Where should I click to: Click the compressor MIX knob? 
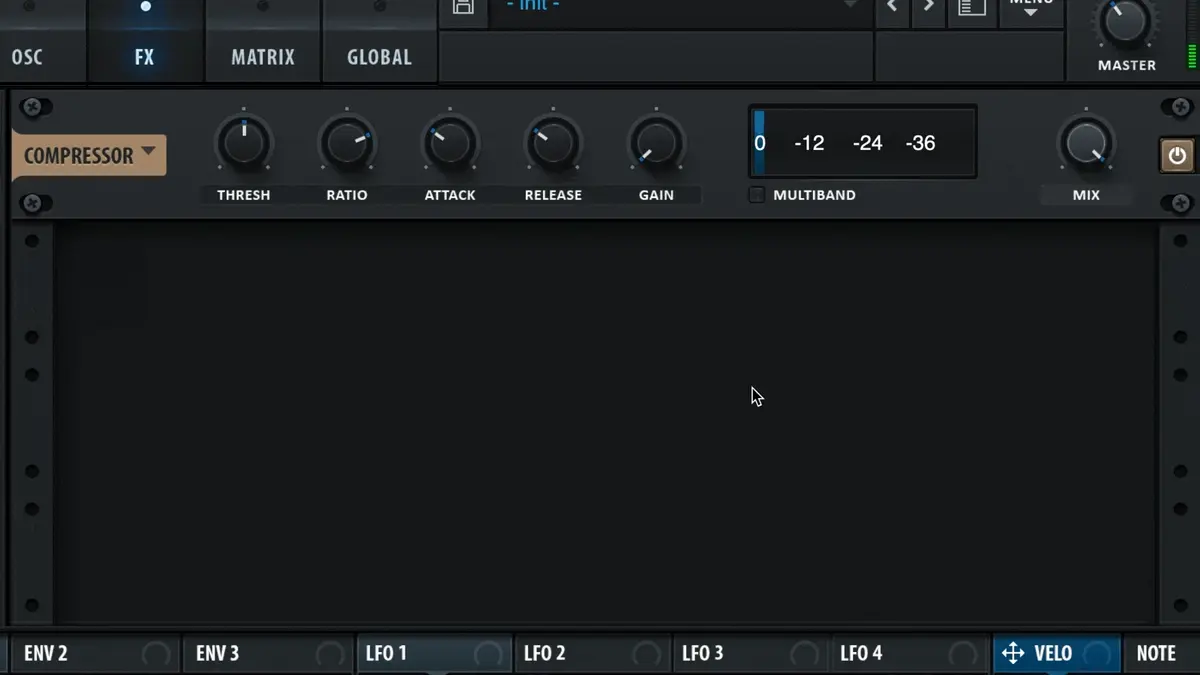1086,144
